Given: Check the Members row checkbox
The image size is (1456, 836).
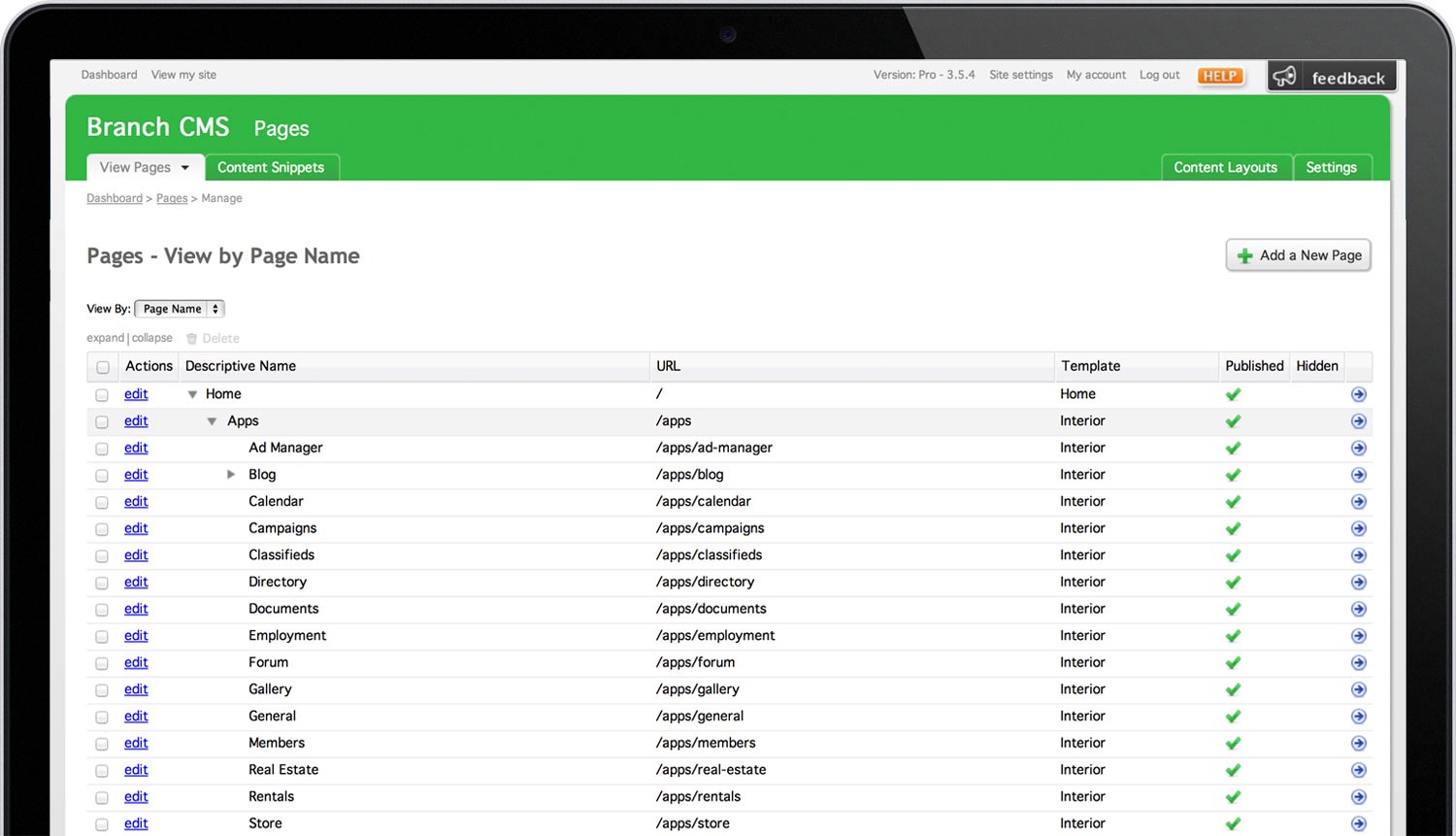Looking at the screenshot, I should pos(102,745).
